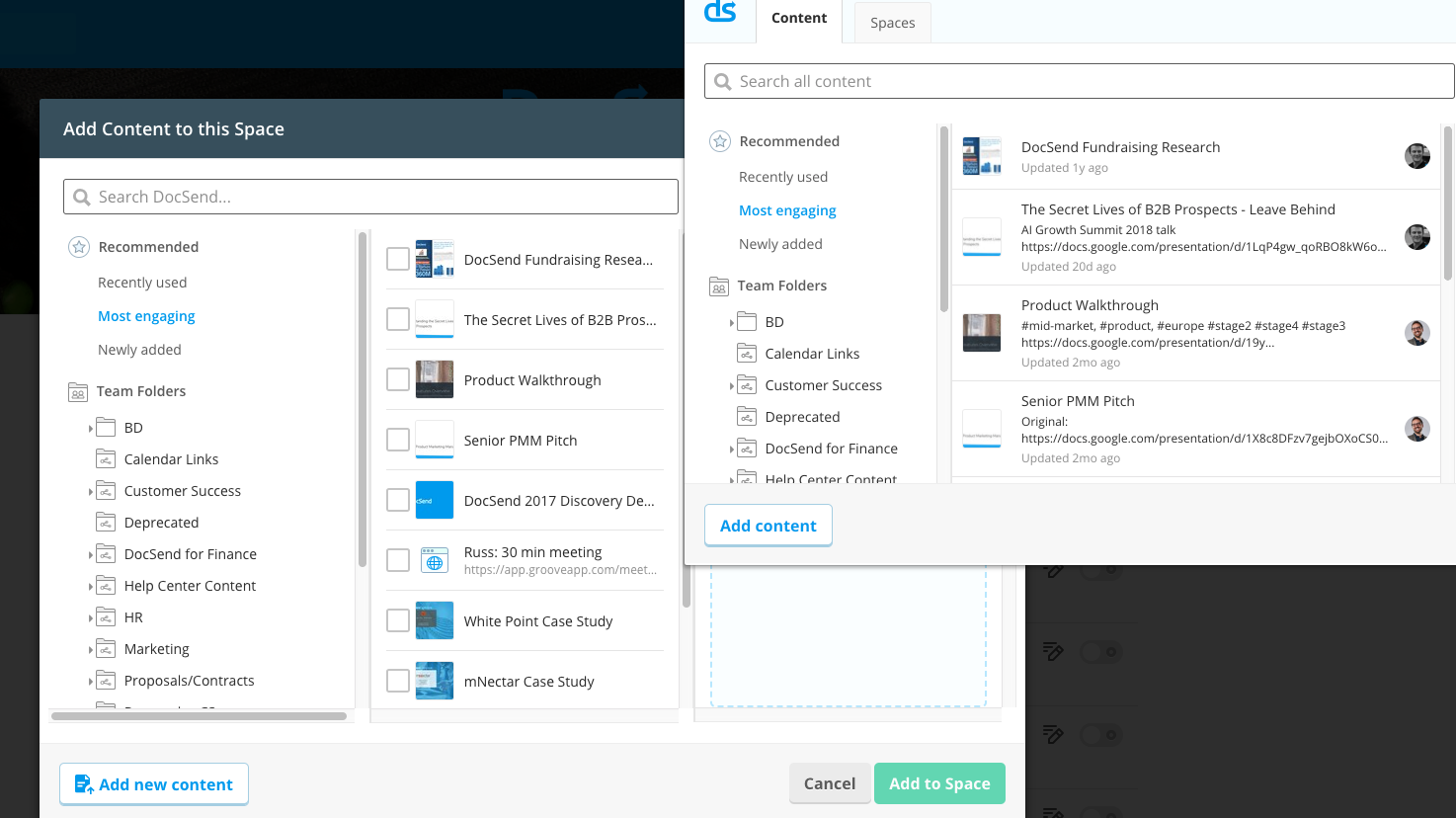Expand BD folder in Content panel
Image resolution: width=1456 pixels, height=818 pixels.
pyautogui.click(x=731, y=323)
